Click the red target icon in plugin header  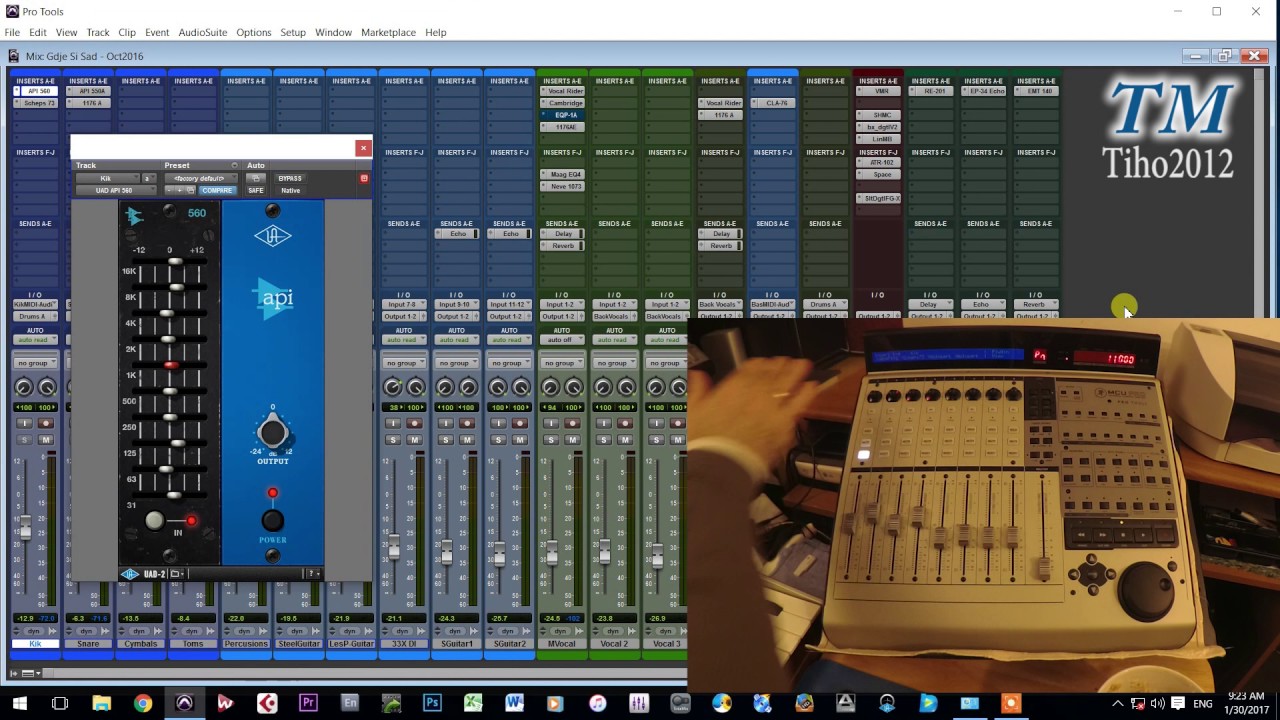tap(364, 178)
